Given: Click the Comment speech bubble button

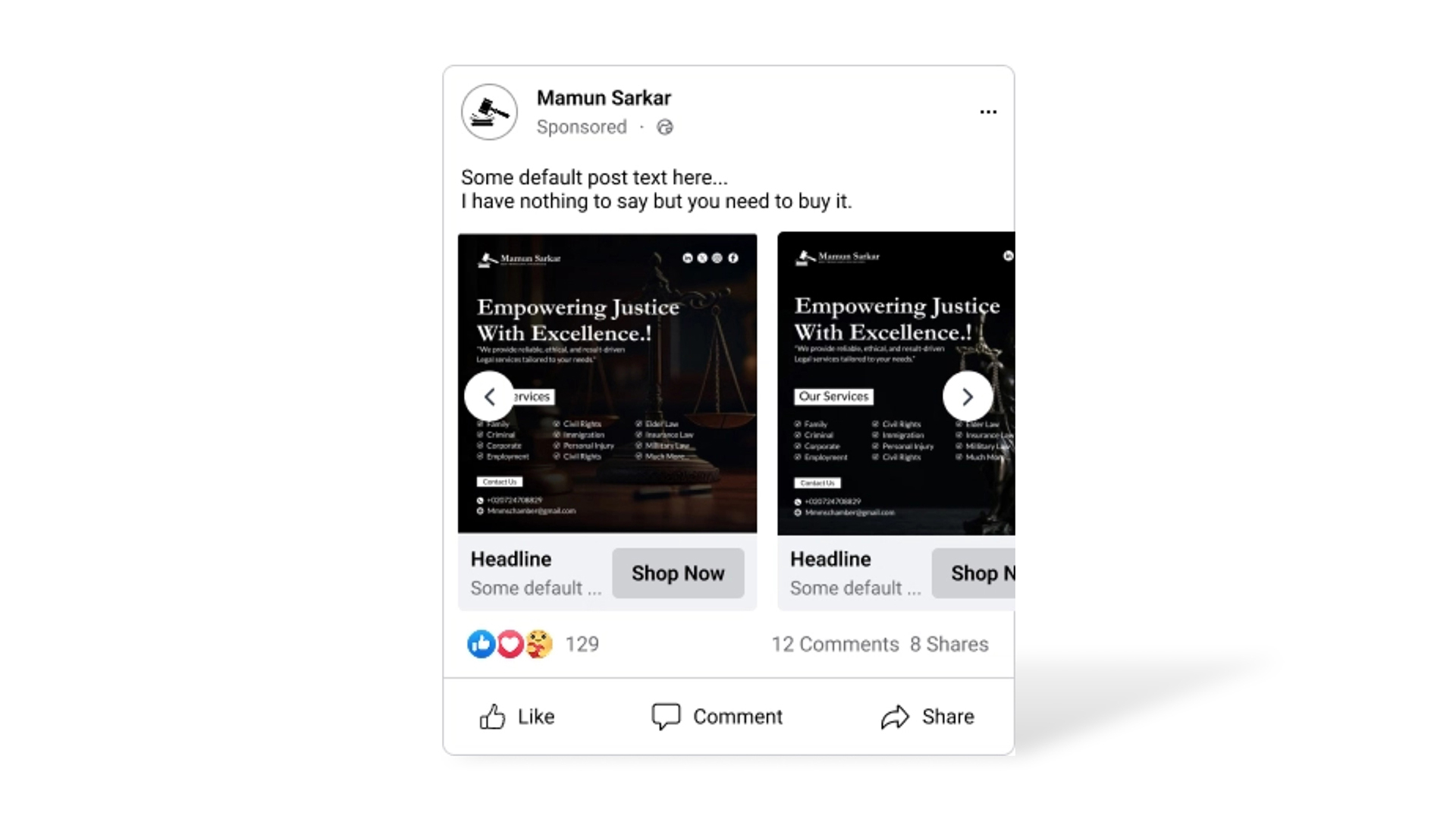Looking at the screenshot, I should [x=717, y=717].
